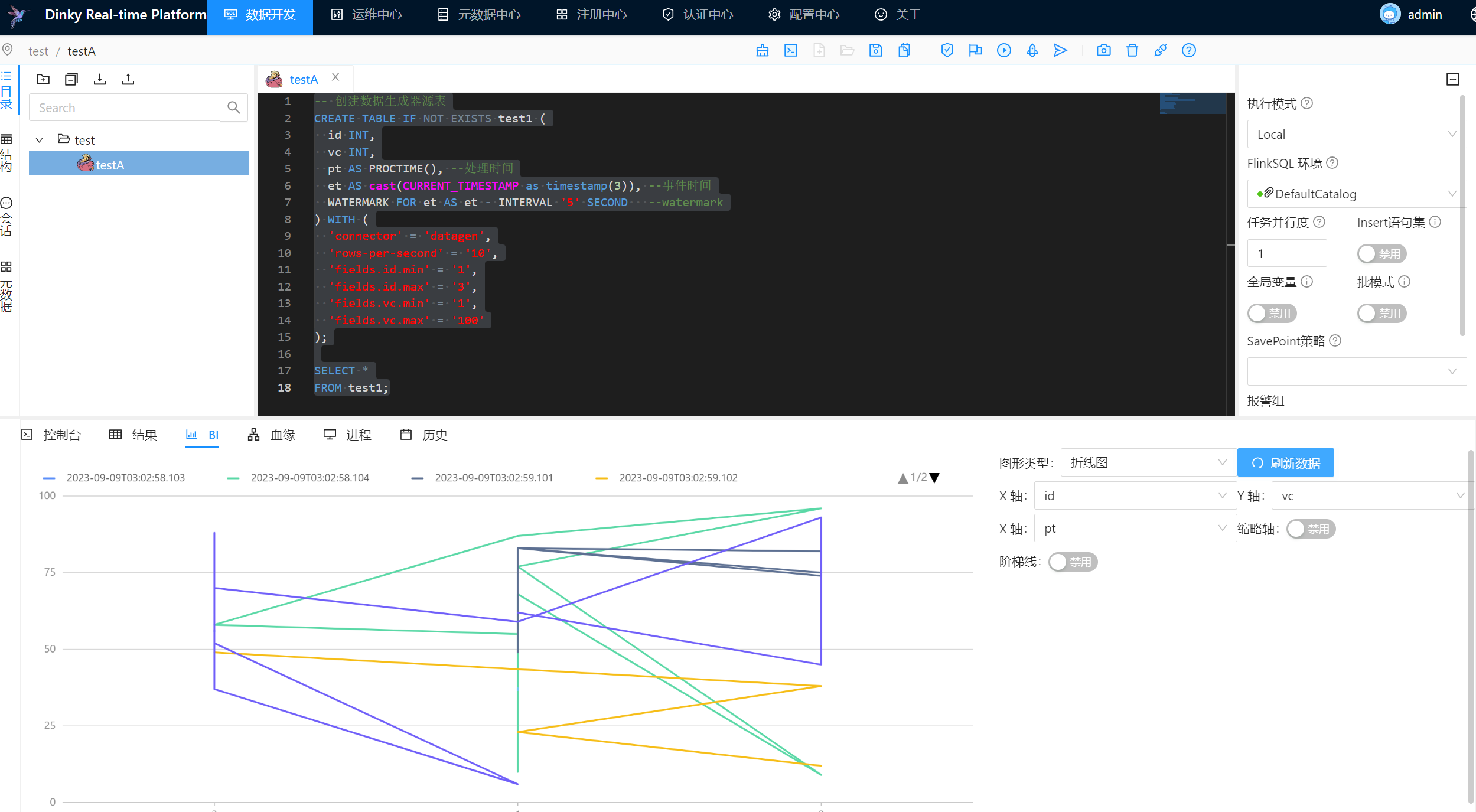Switch to the 进程 tab

pos(347,435)
